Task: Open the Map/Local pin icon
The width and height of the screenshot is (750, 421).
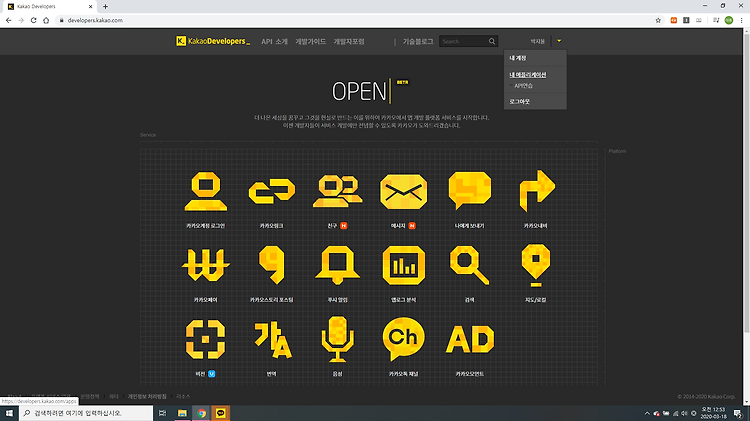Action: [536, 265]
